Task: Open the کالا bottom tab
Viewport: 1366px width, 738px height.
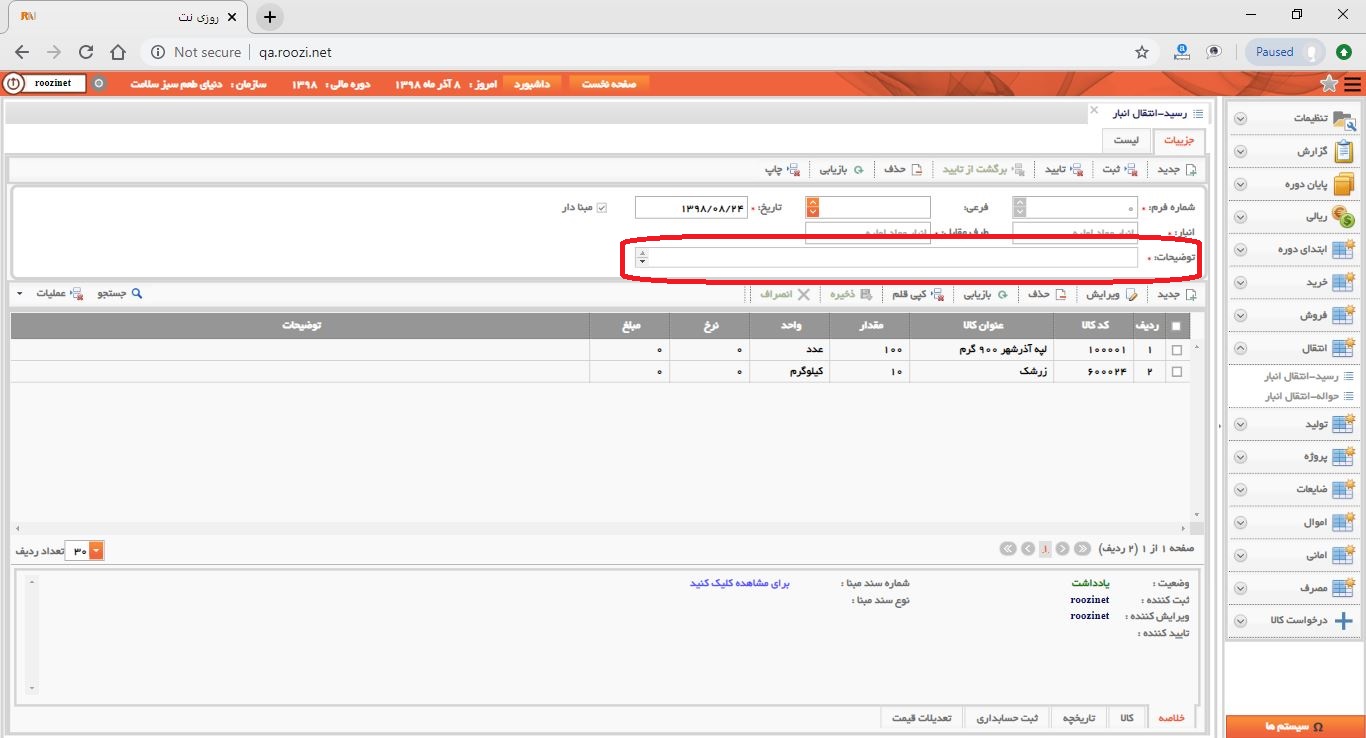Action: (x=1127, y=718)
